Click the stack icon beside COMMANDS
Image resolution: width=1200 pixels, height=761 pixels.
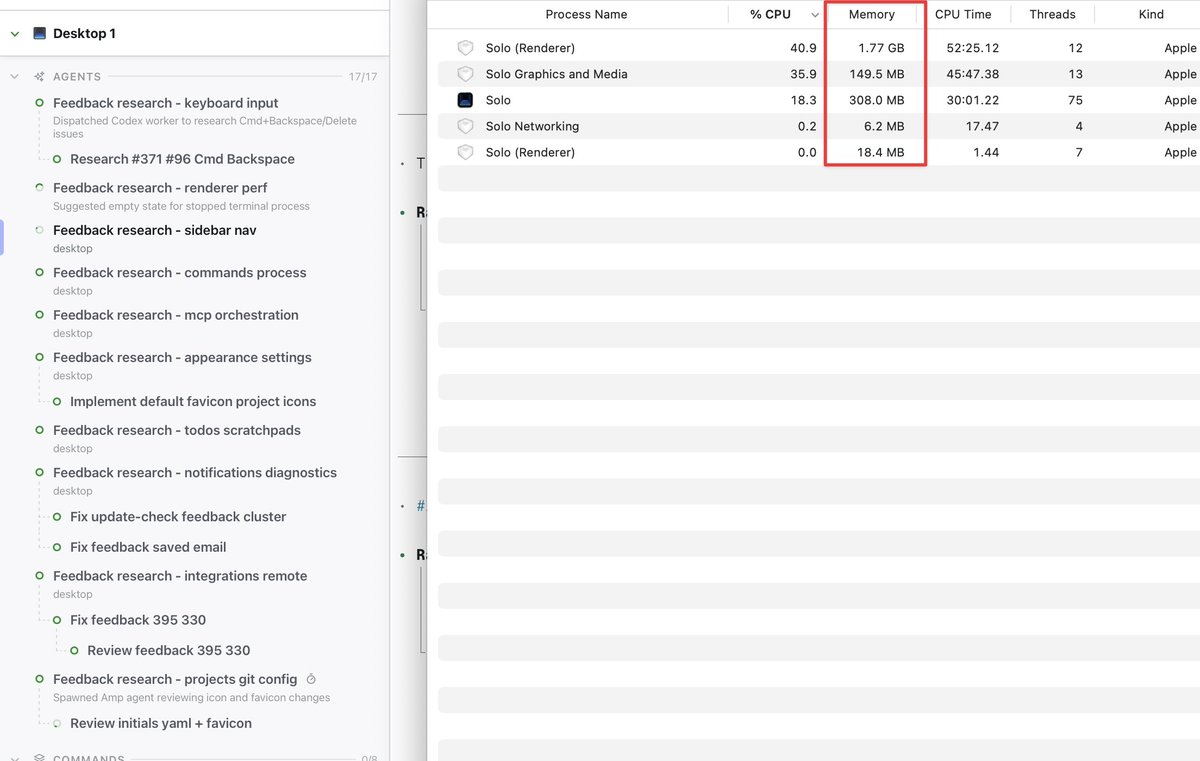coord(39,759)
